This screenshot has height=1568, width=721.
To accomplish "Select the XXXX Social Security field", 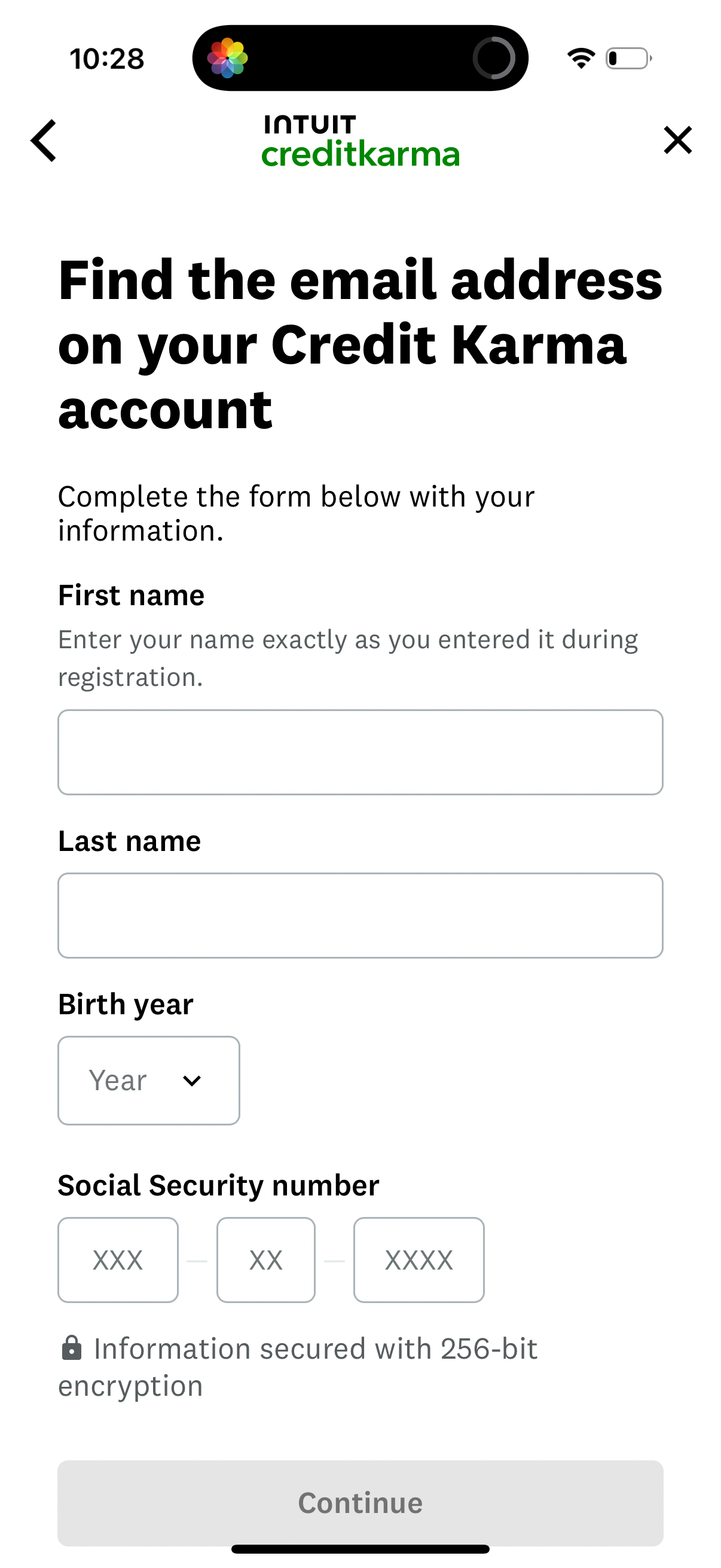I will 418,1260.
